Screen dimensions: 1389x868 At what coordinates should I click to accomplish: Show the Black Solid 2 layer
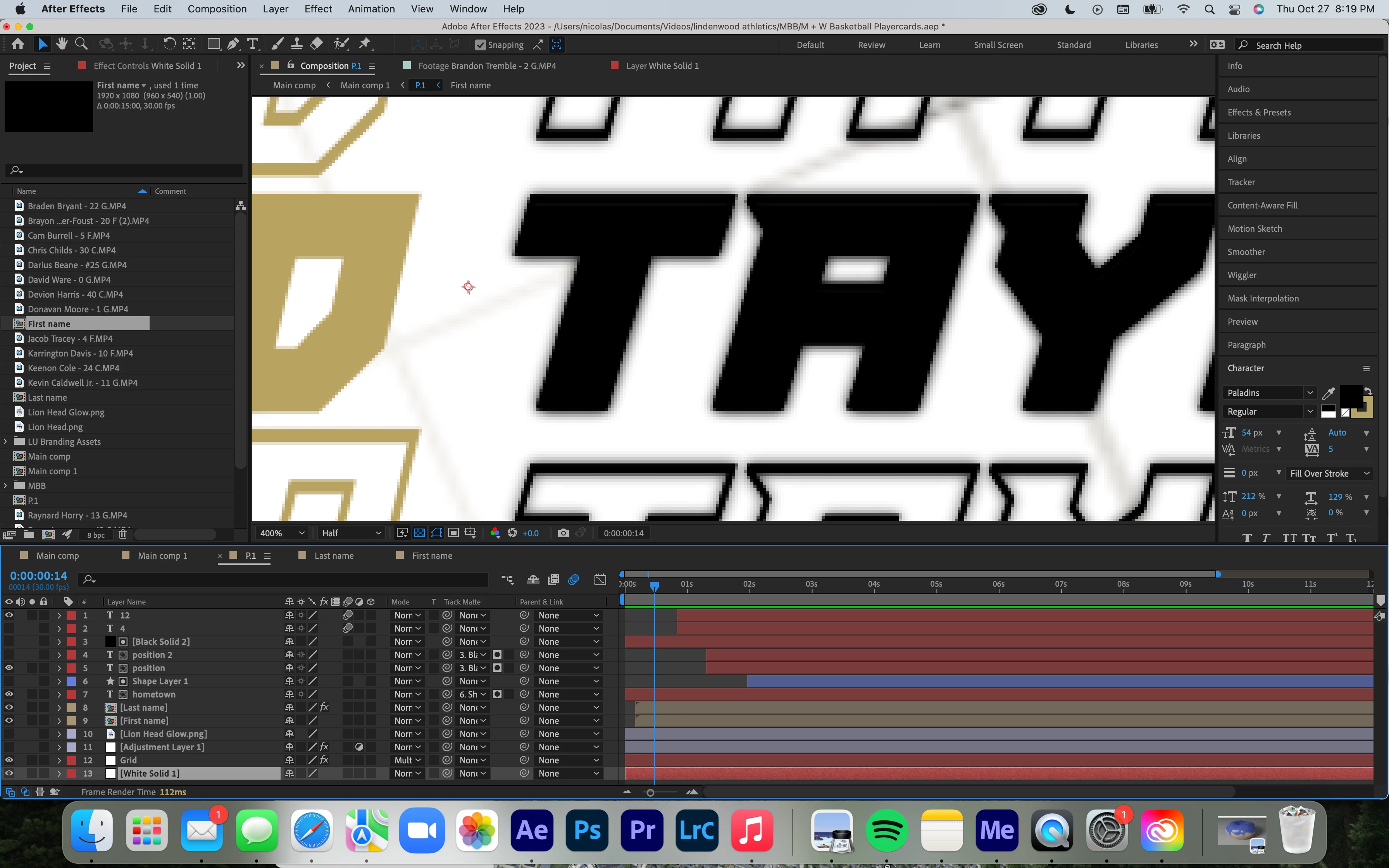click(9, 642)
